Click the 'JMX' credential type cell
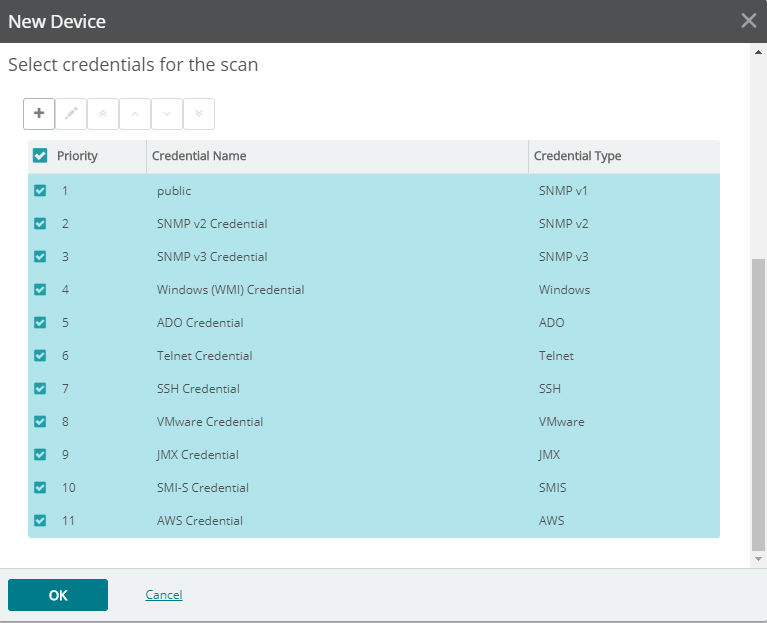Viewport: 767px width, 623px height. coord(549,455)
